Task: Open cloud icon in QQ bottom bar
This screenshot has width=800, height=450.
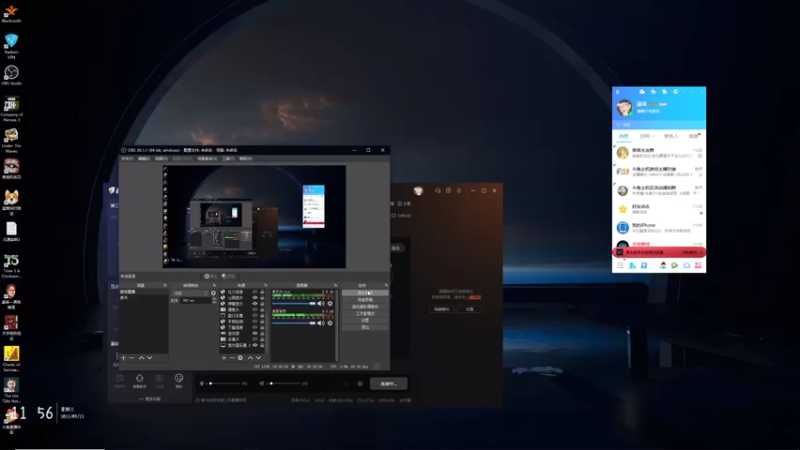Action: 686,265
